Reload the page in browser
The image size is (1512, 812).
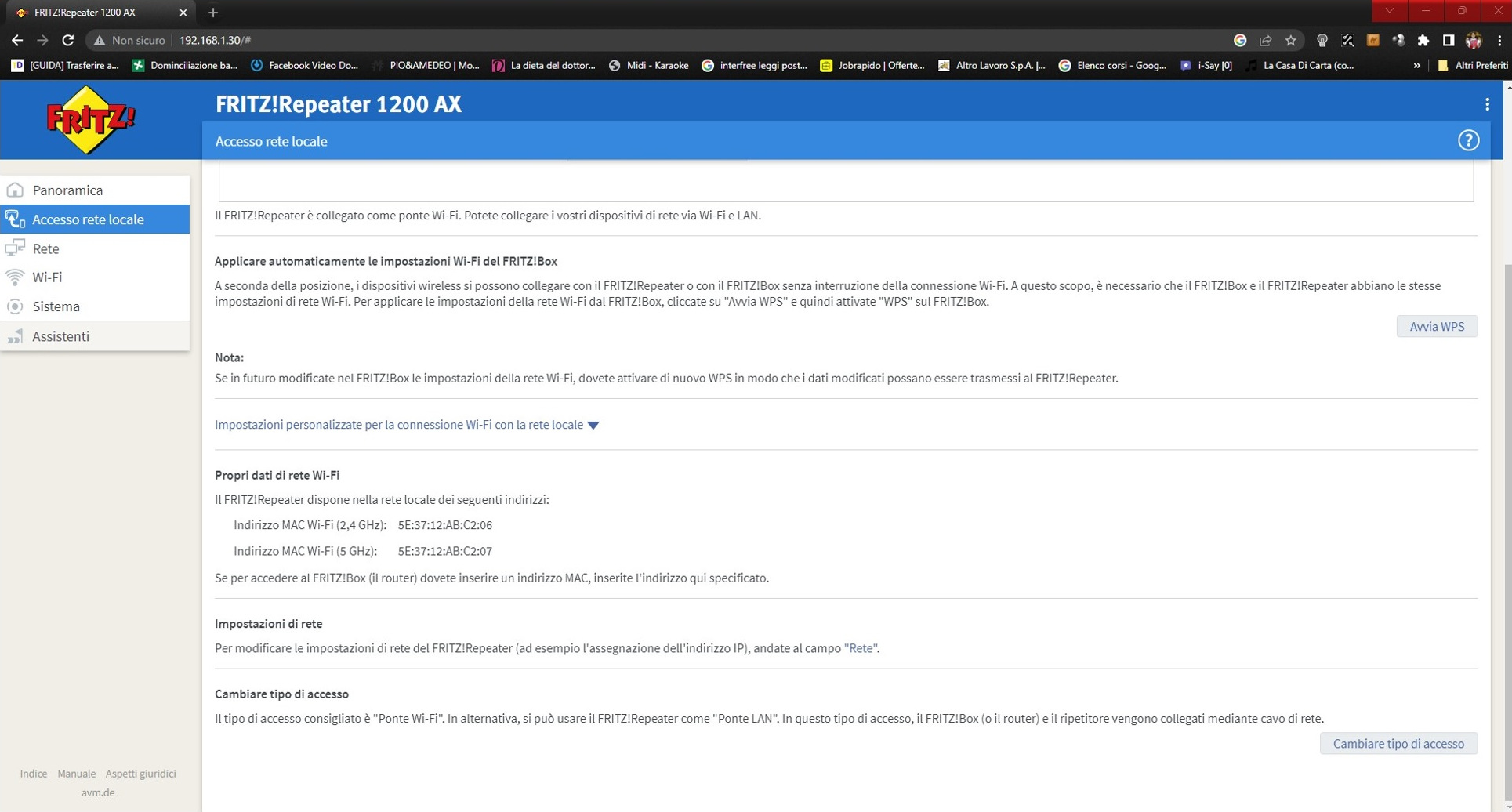click(68, 40)
